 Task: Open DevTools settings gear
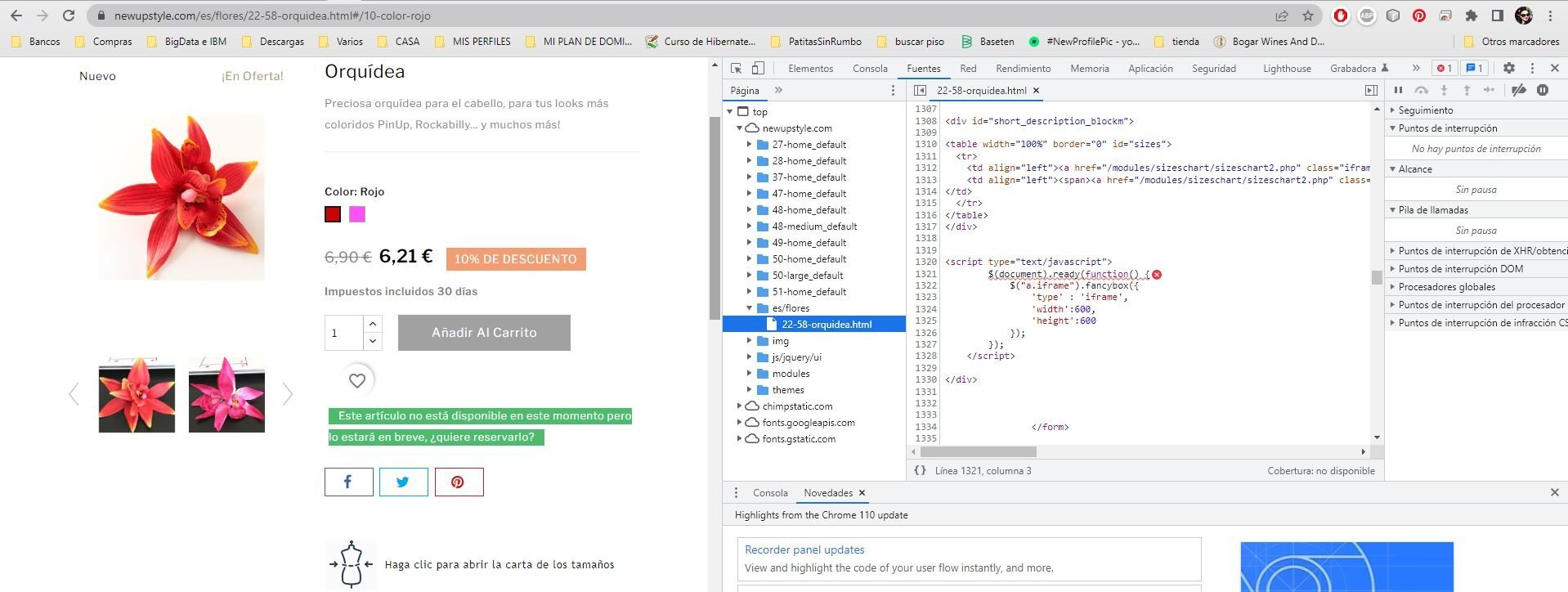[1508, 69]
